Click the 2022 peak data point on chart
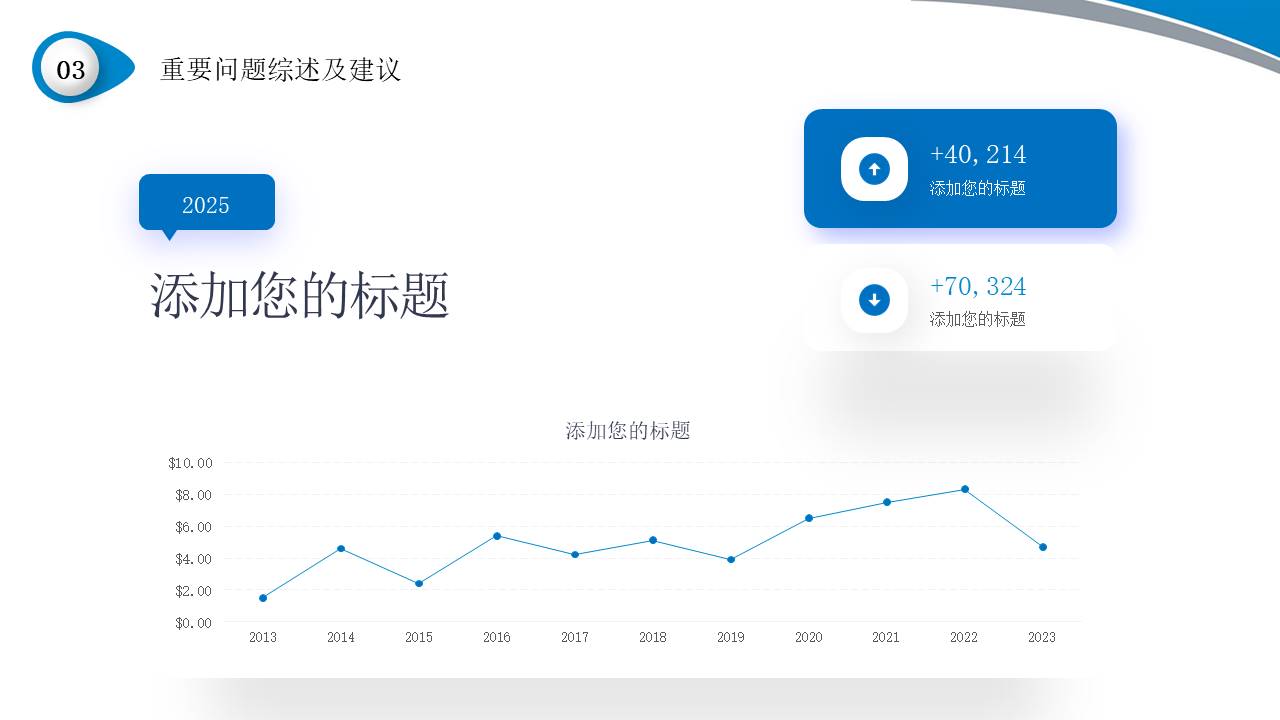This screenshot has width=1280, height=720. click(965, 489)
